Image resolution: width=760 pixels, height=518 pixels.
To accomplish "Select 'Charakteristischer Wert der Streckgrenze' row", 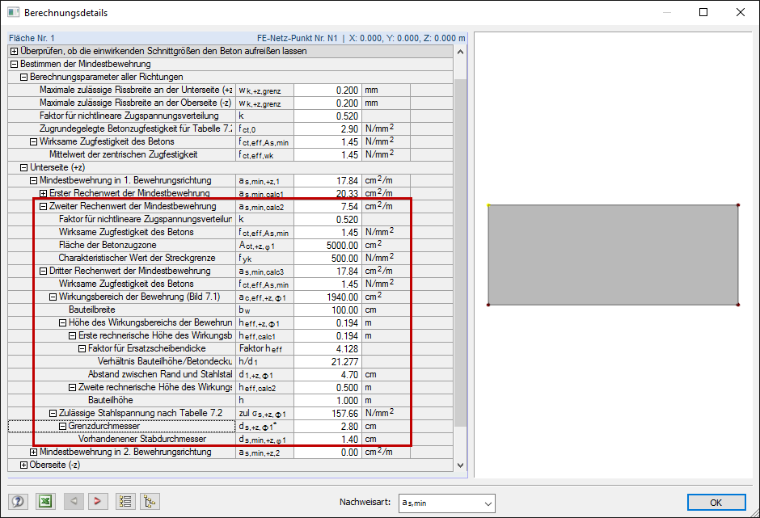I will (231, 258).
